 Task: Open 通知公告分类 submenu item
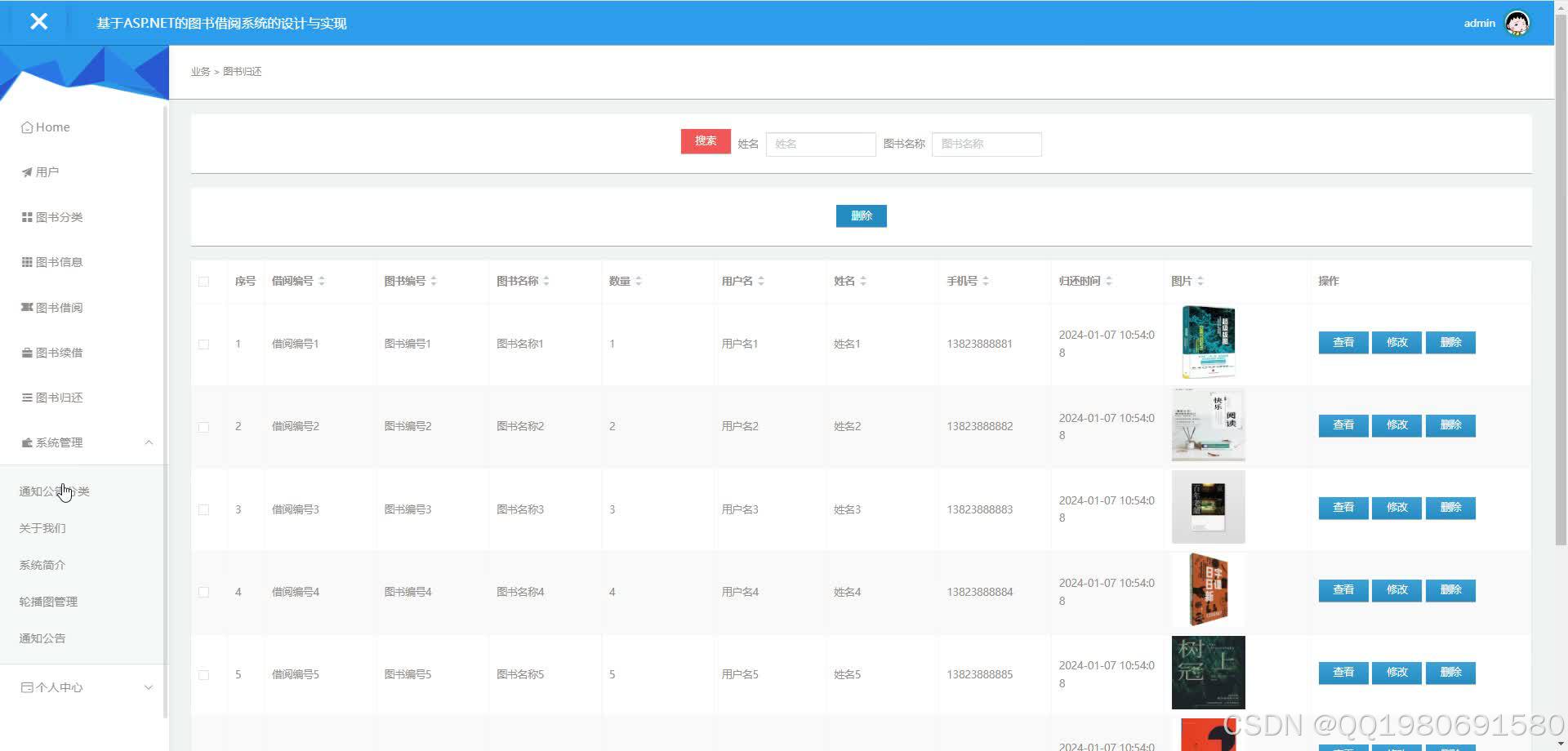tap(55, 491)
